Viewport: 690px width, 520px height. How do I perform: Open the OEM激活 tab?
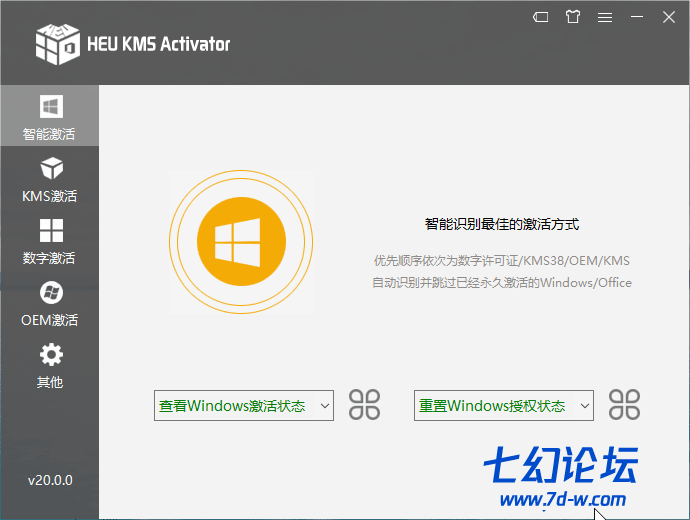[50, 303]
